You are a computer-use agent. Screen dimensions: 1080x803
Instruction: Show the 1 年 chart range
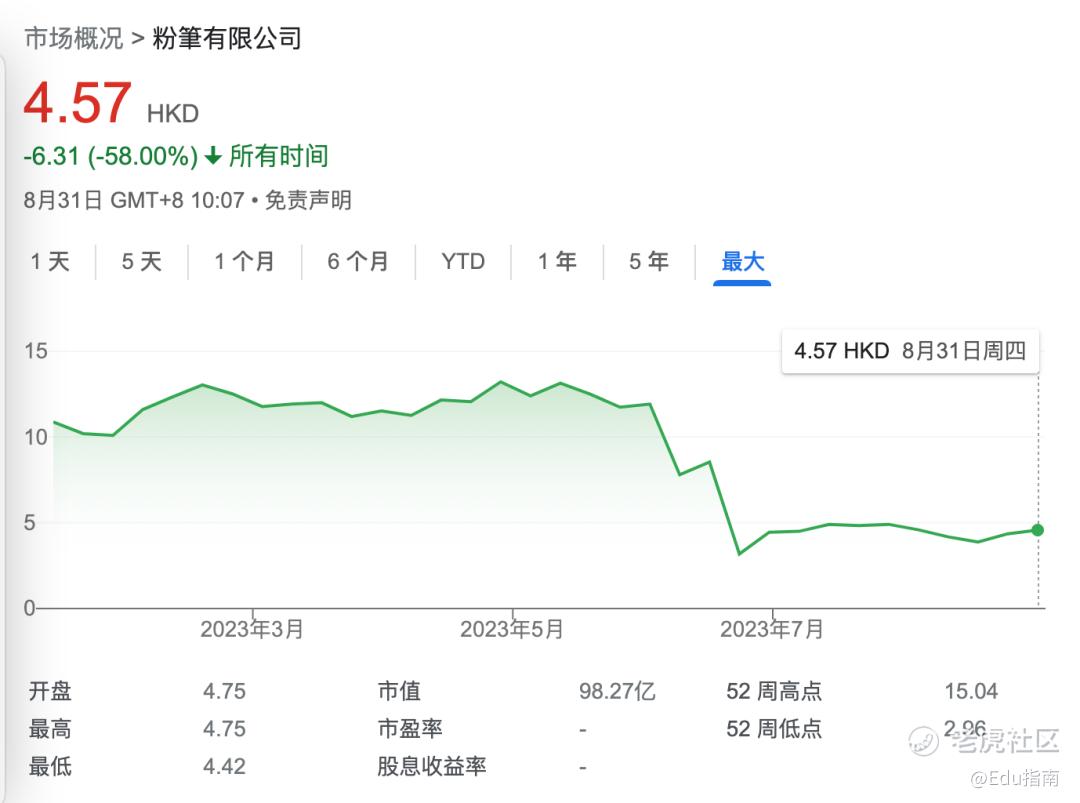[x=557, y=262]
